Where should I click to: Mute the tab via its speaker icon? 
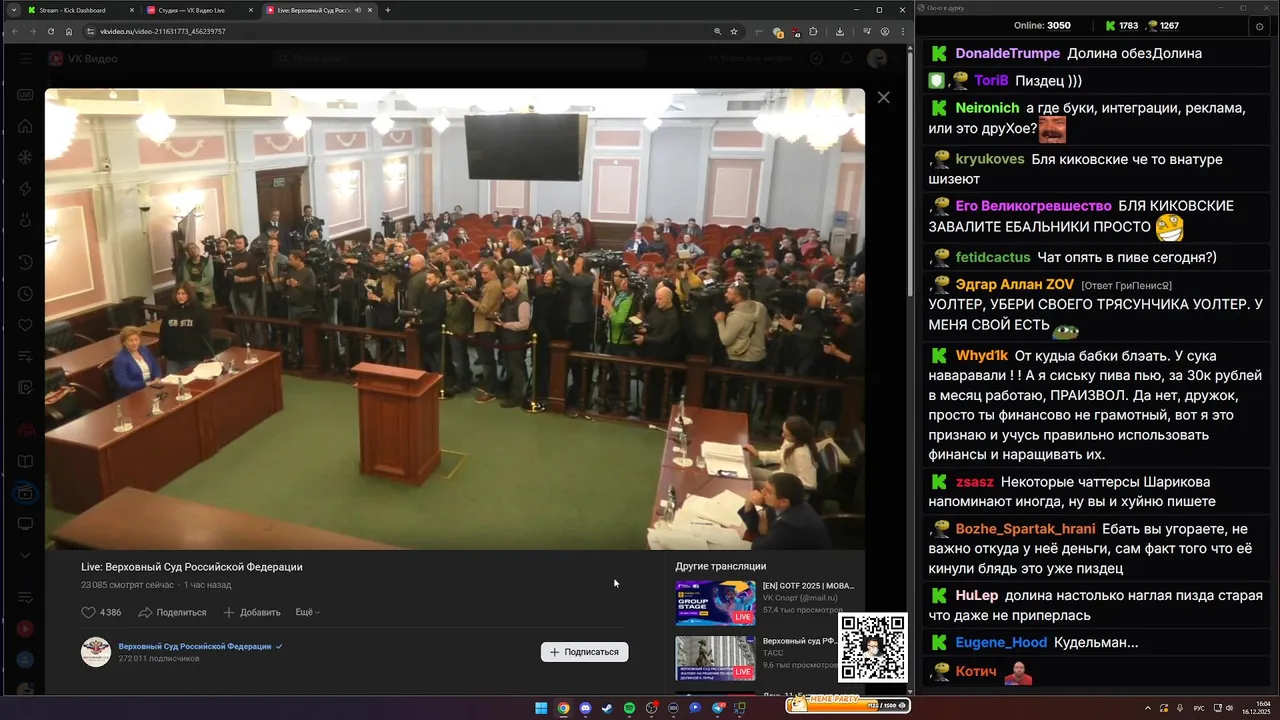[x=357, y=10]
